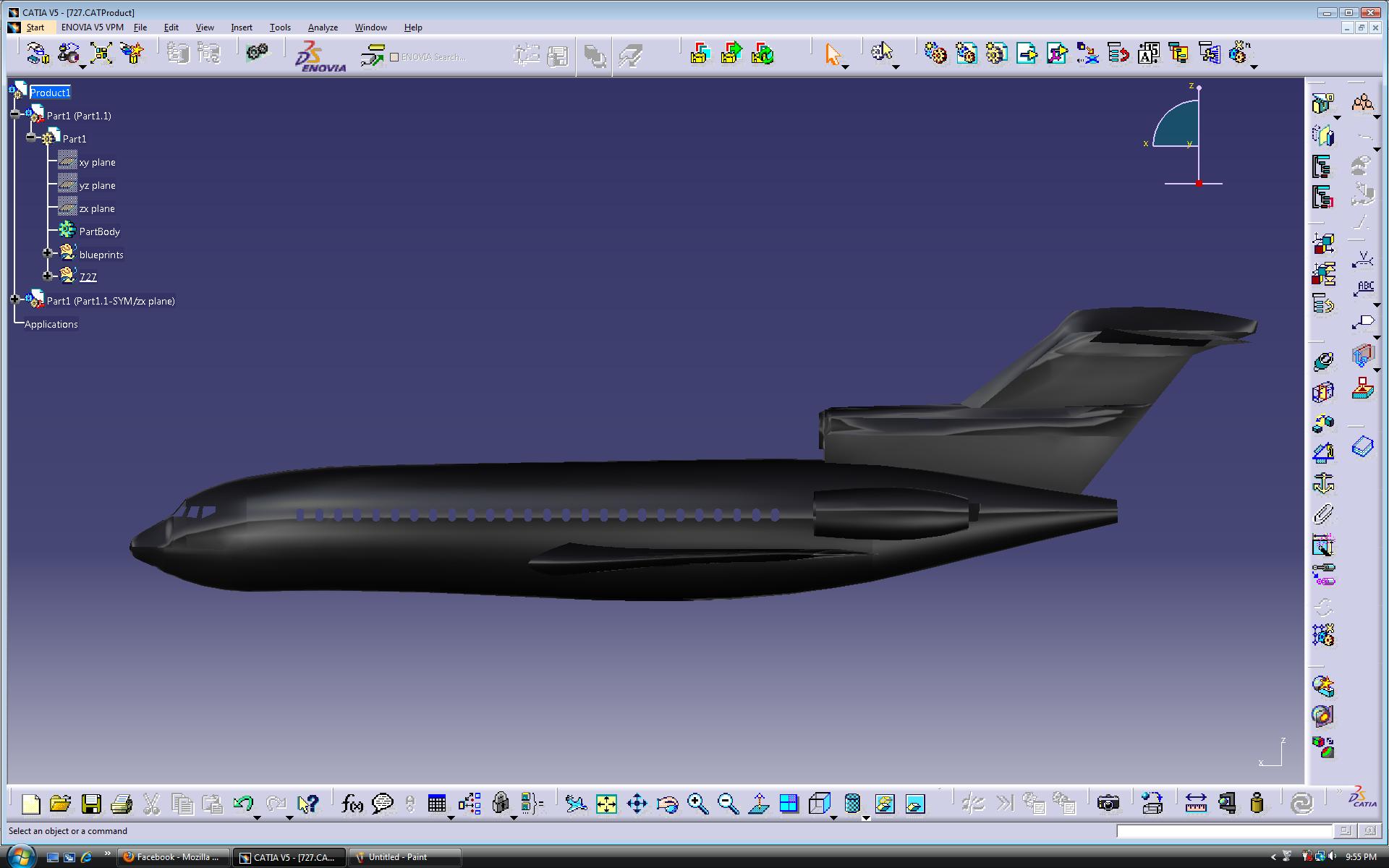Screen dimensions: 1389x868
Task: Select the Zoom Out tool
Action: 729,803
